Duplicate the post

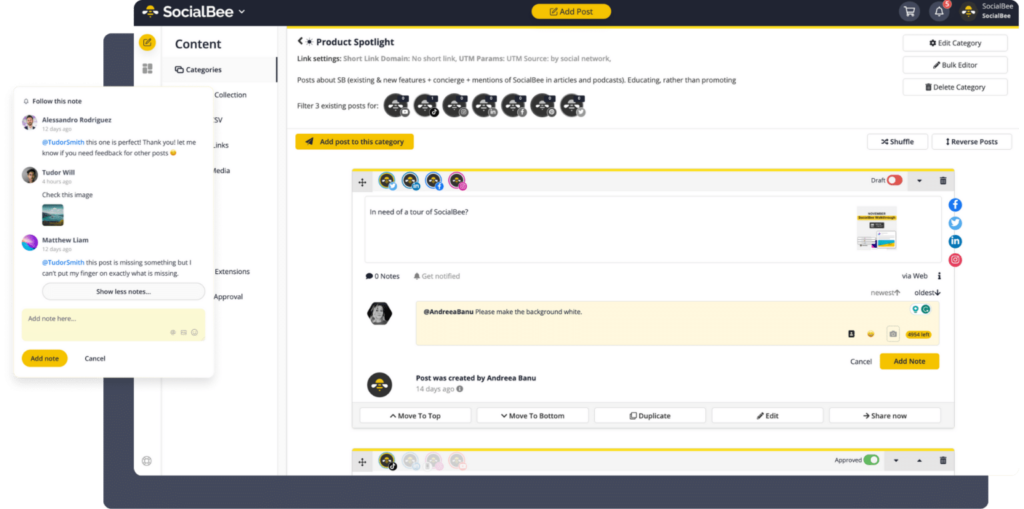point(650,416)
